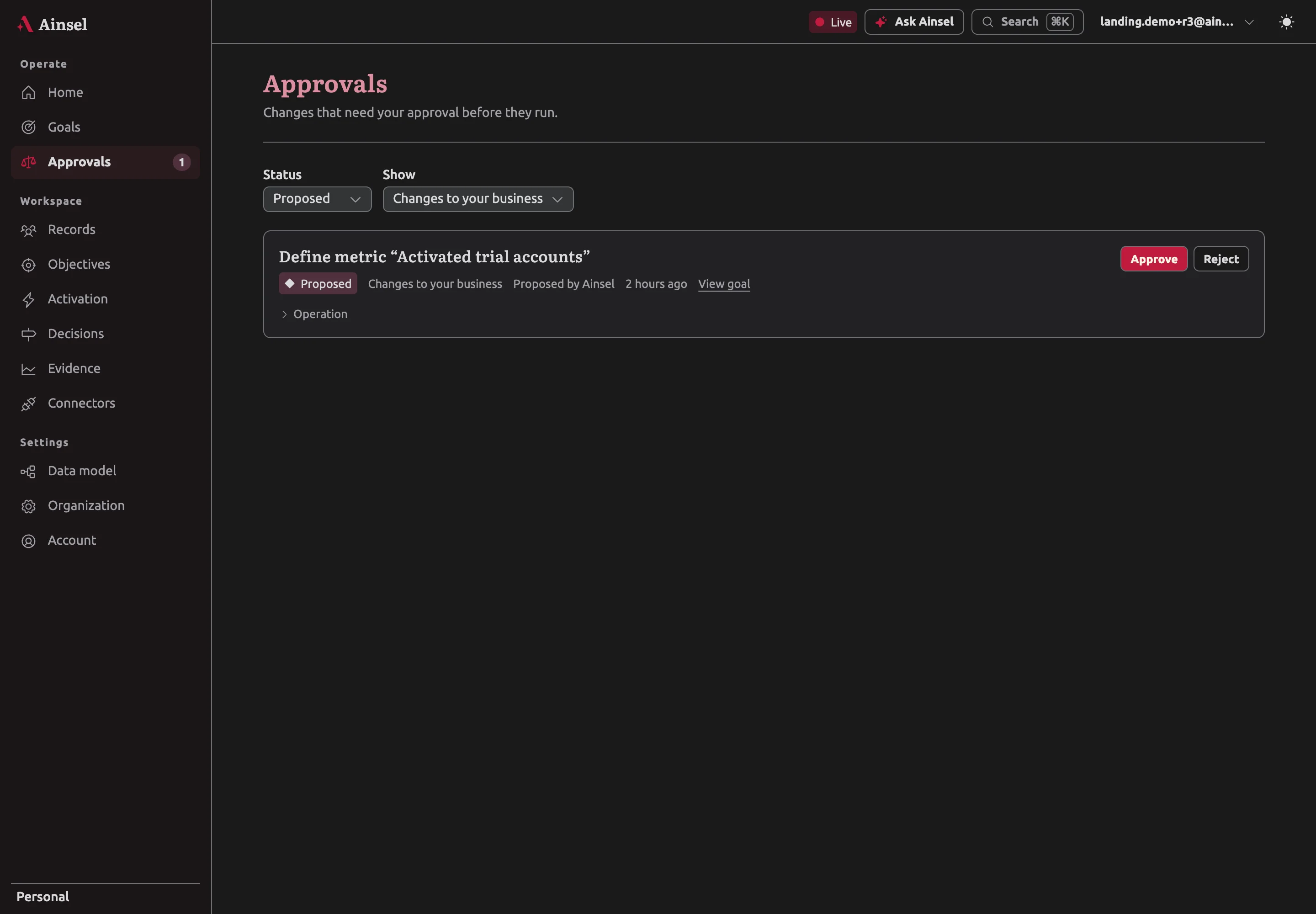Click the ⌘K shortcut badge

click(1060, 22)
